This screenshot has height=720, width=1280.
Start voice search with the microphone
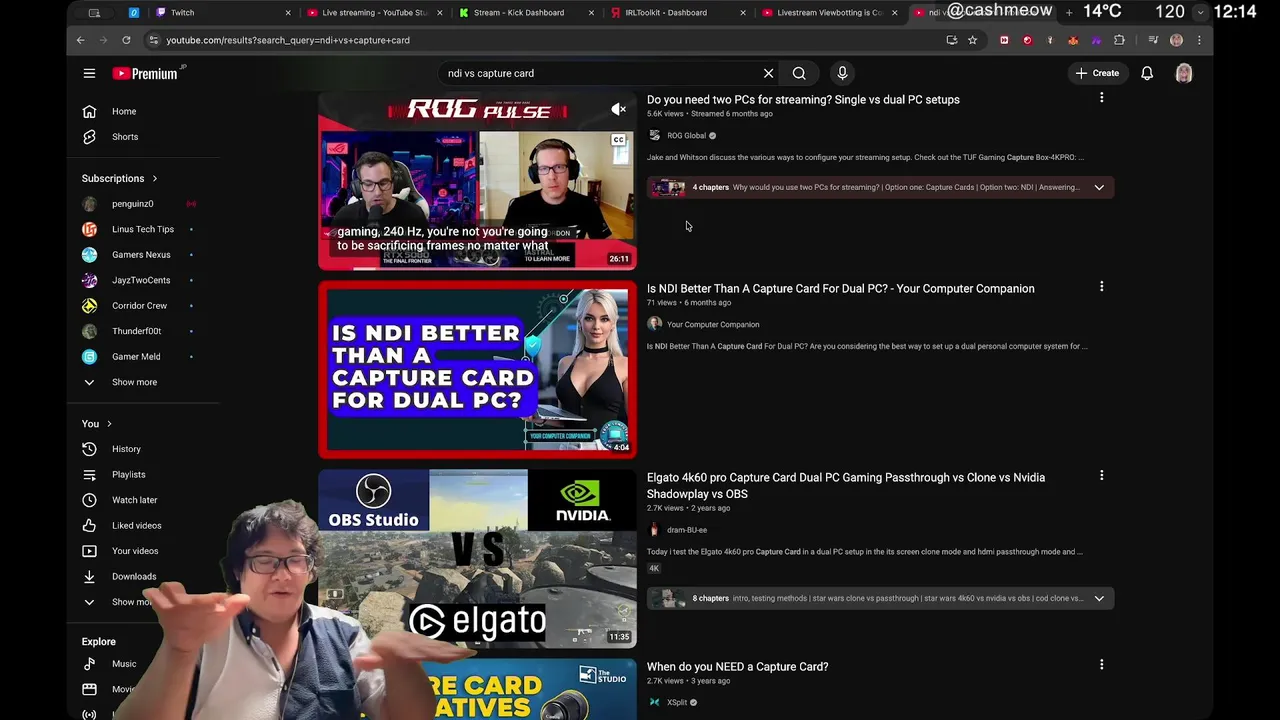click(842, 73)
